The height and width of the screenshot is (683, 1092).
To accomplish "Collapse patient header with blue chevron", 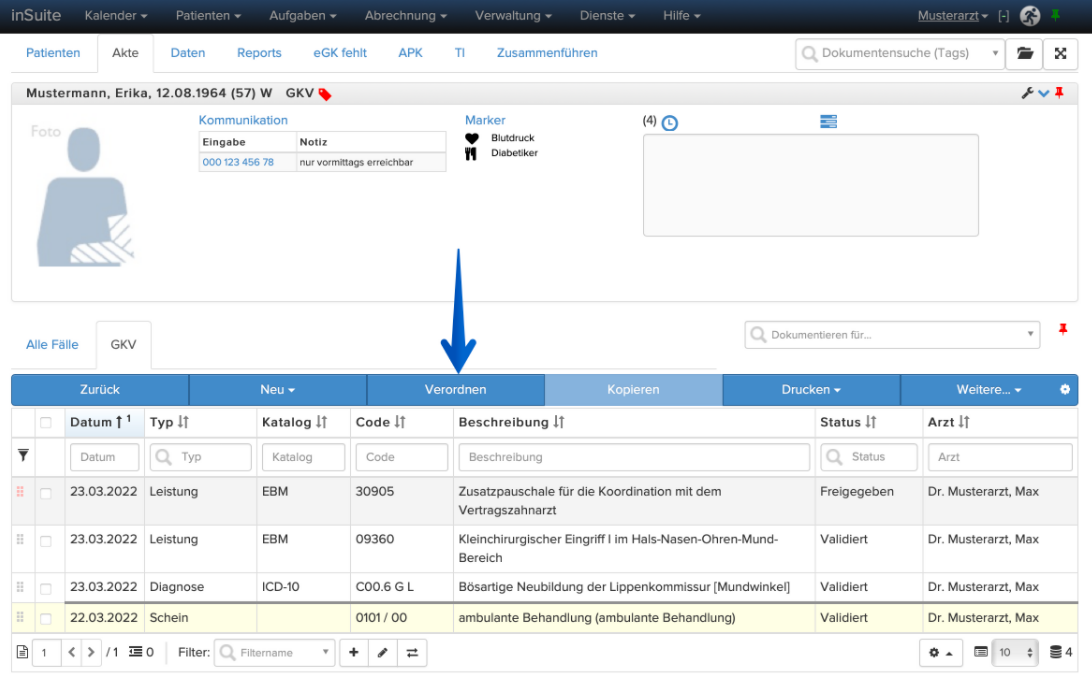I will [x=1043, y=93].
